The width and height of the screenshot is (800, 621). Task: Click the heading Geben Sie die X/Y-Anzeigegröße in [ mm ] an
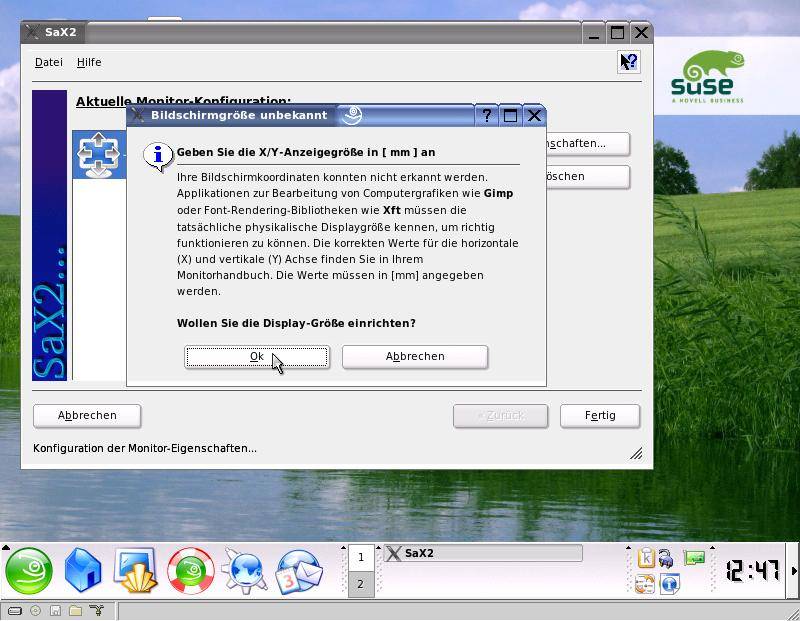[306, 152]
